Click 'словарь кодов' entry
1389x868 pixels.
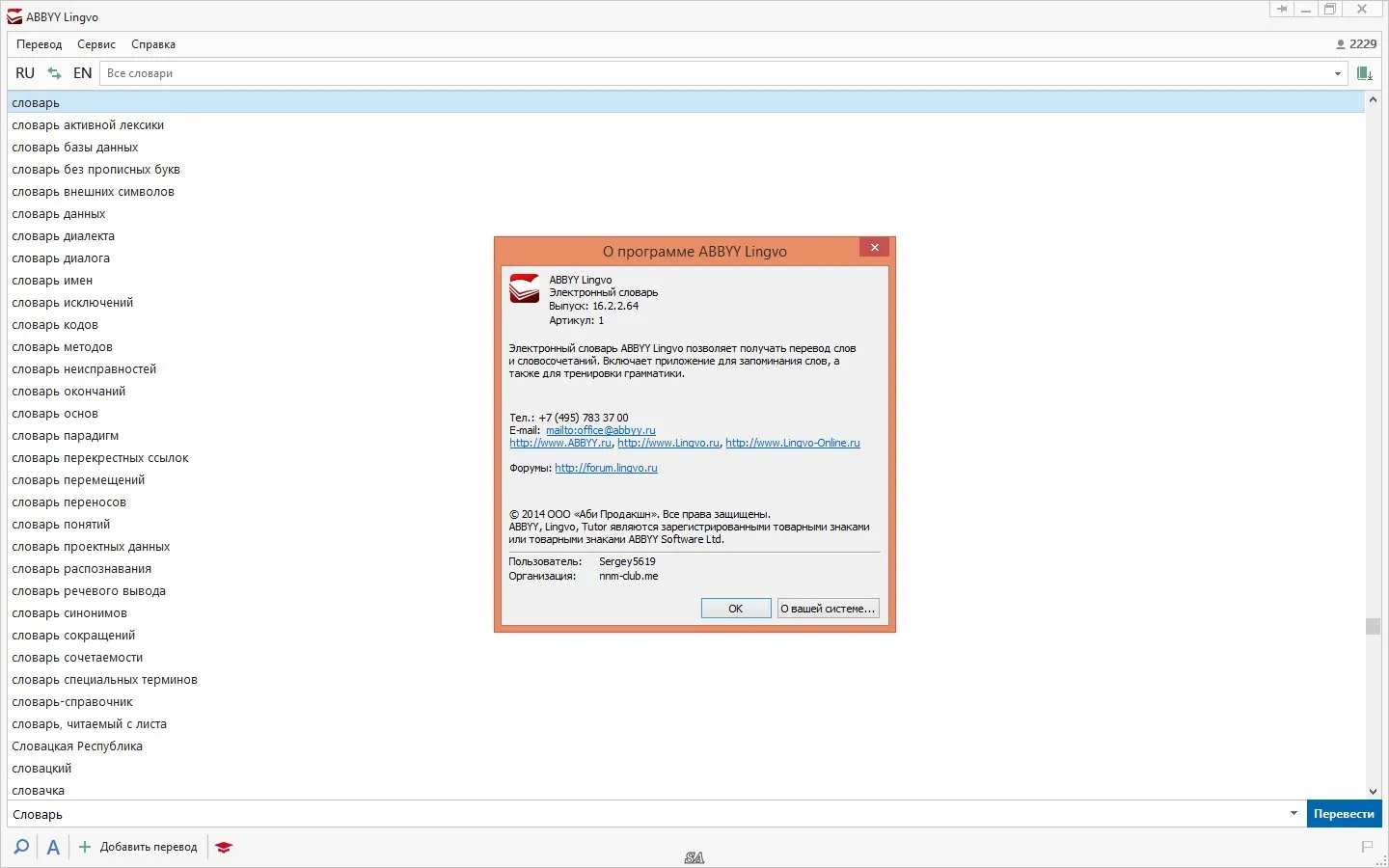point(55,324)
